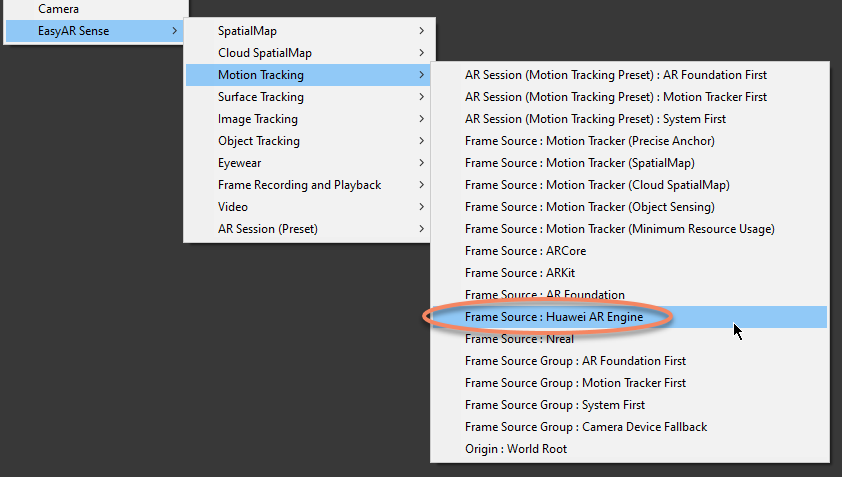Select Frame Source : ARCore

tap(629, 251)
